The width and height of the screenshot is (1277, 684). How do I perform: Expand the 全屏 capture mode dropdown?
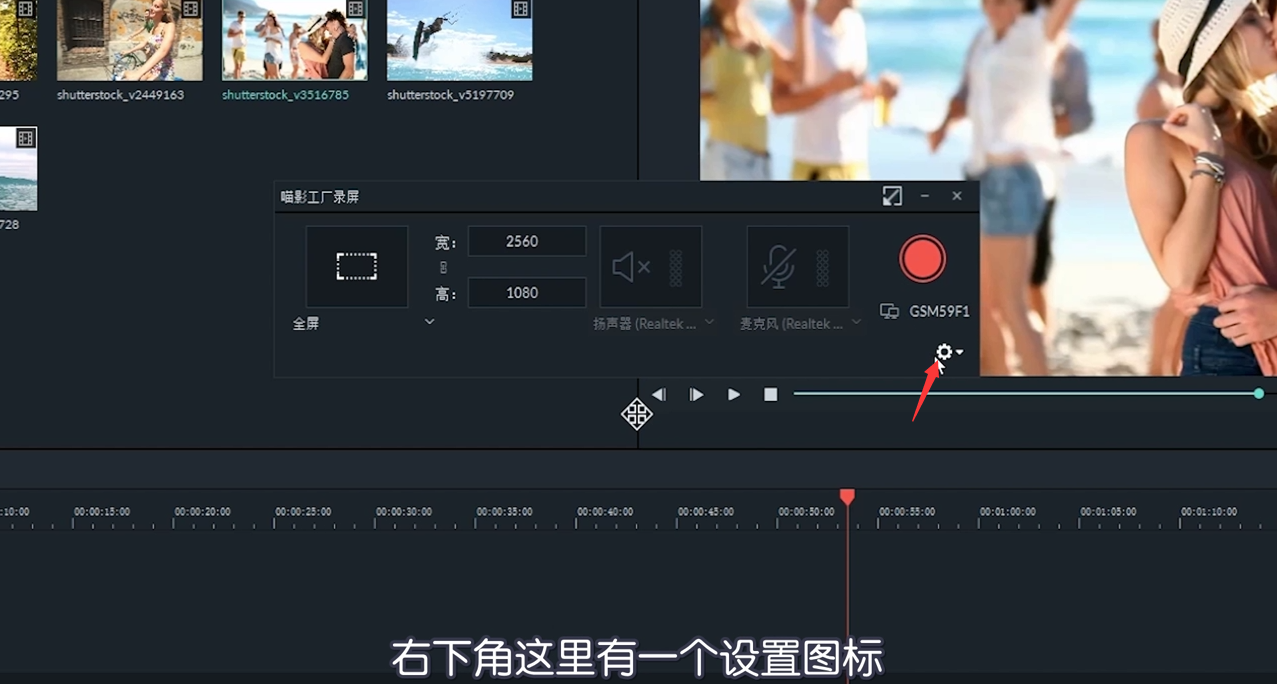[429, 322]
